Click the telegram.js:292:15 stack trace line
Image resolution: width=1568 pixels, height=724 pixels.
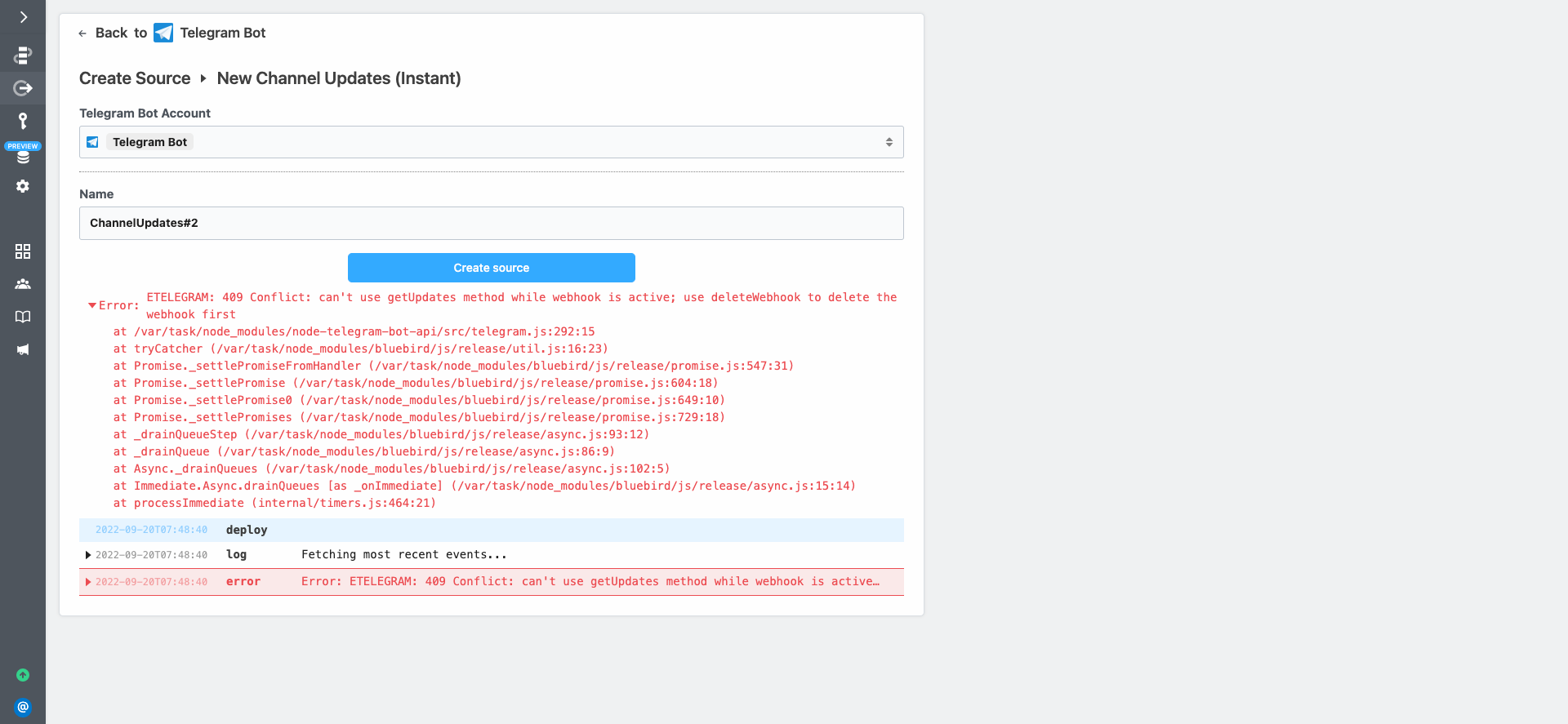point(354,331)
